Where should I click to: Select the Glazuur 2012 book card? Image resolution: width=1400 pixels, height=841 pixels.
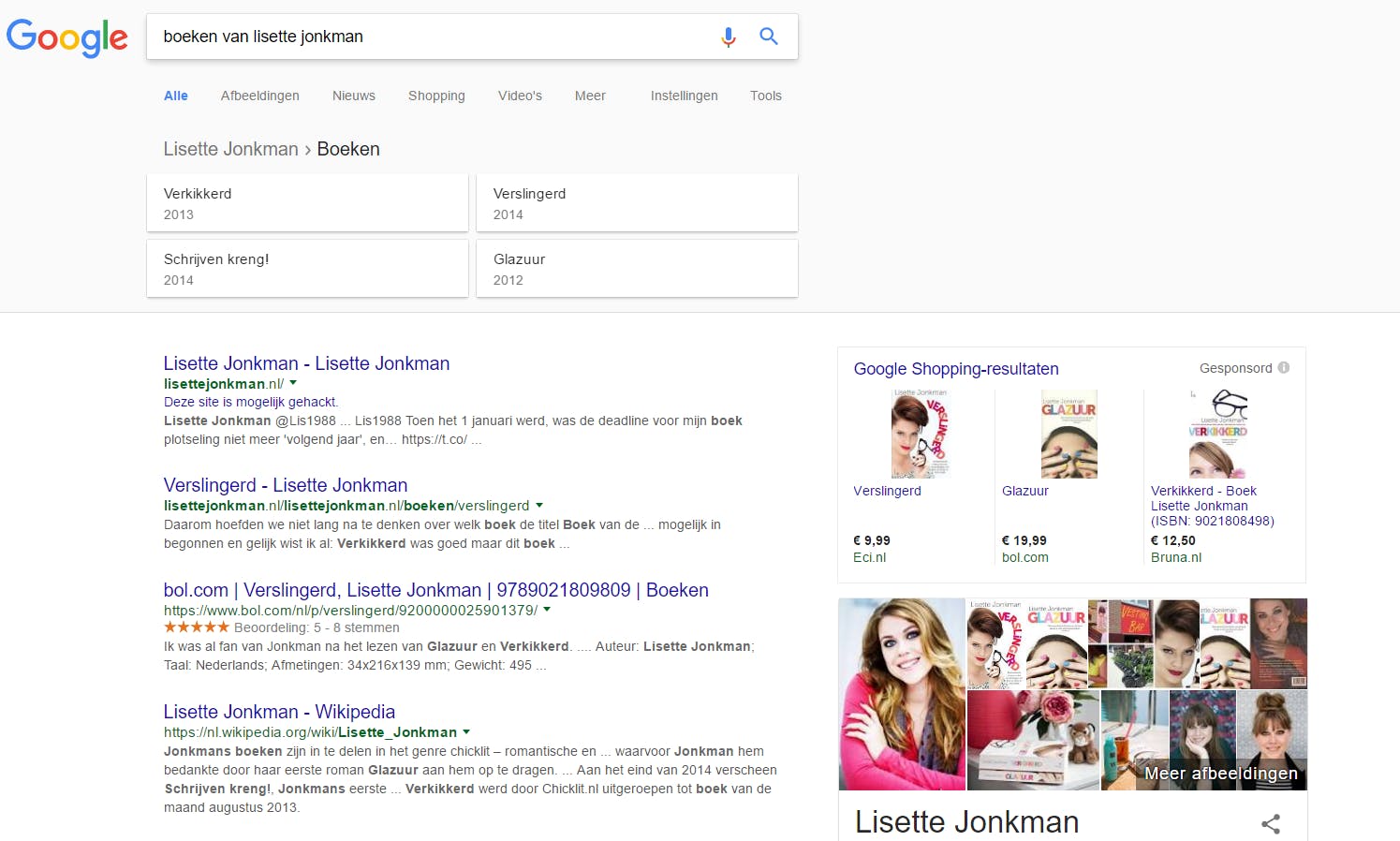637,269
